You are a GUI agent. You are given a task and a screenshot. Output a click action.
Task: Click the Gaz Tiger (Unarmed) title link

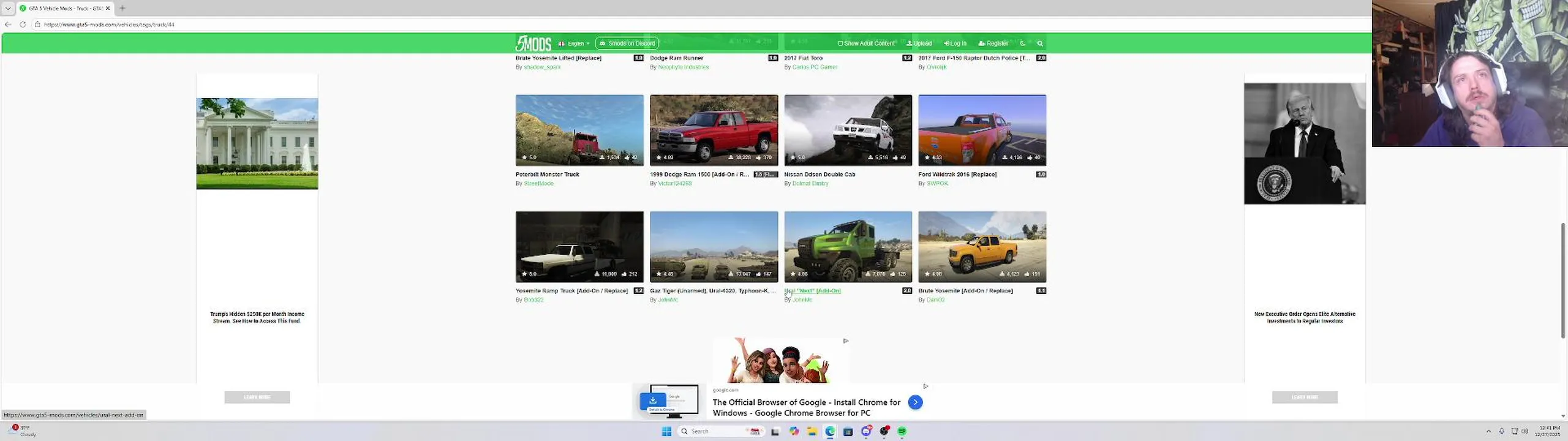712,291
